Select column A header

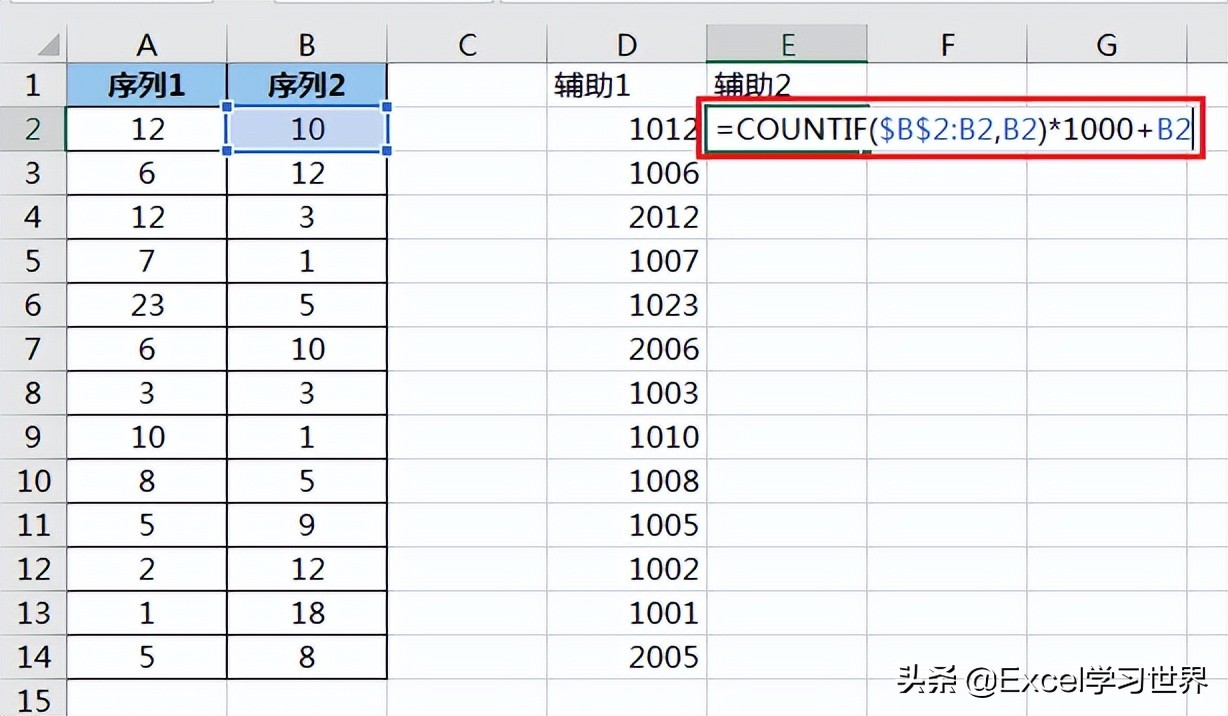click(147, 44)
